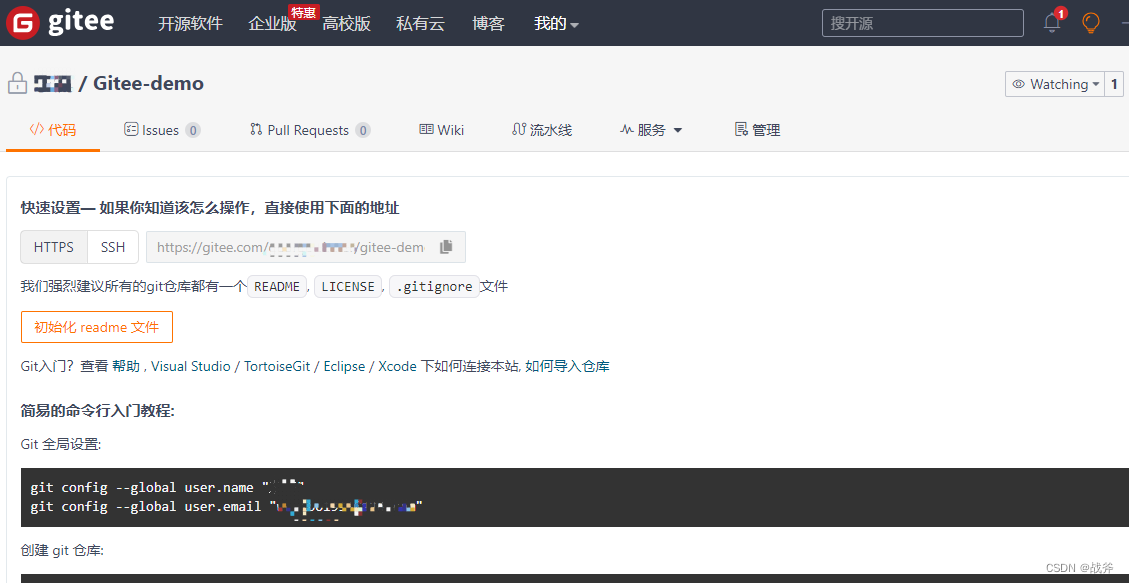1129x583 pixels.
Task: Click the Gitee logo
Action: click(x=60, y=23)
